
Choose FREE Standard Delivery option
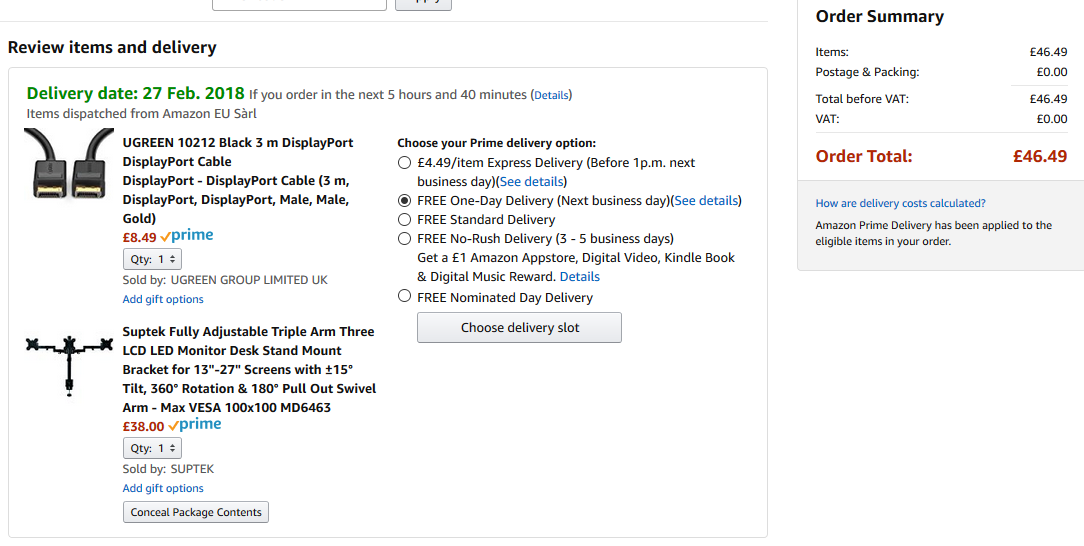(404, 220)
